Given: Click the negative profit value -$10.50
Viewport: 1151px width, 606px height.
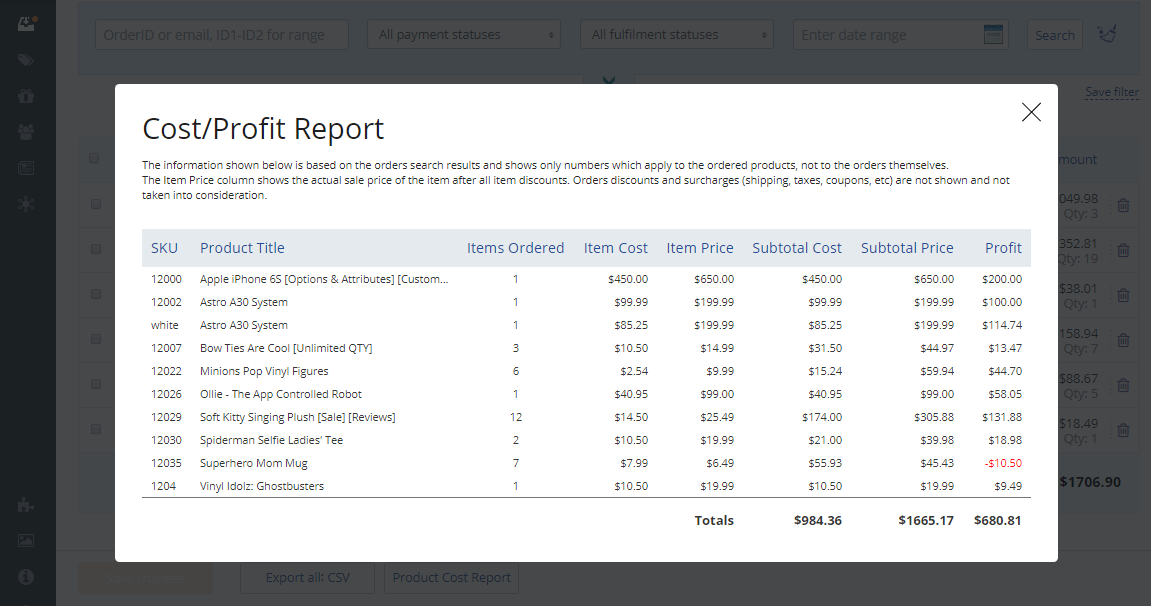Looking at the screenshot, I should (1003, 463).
